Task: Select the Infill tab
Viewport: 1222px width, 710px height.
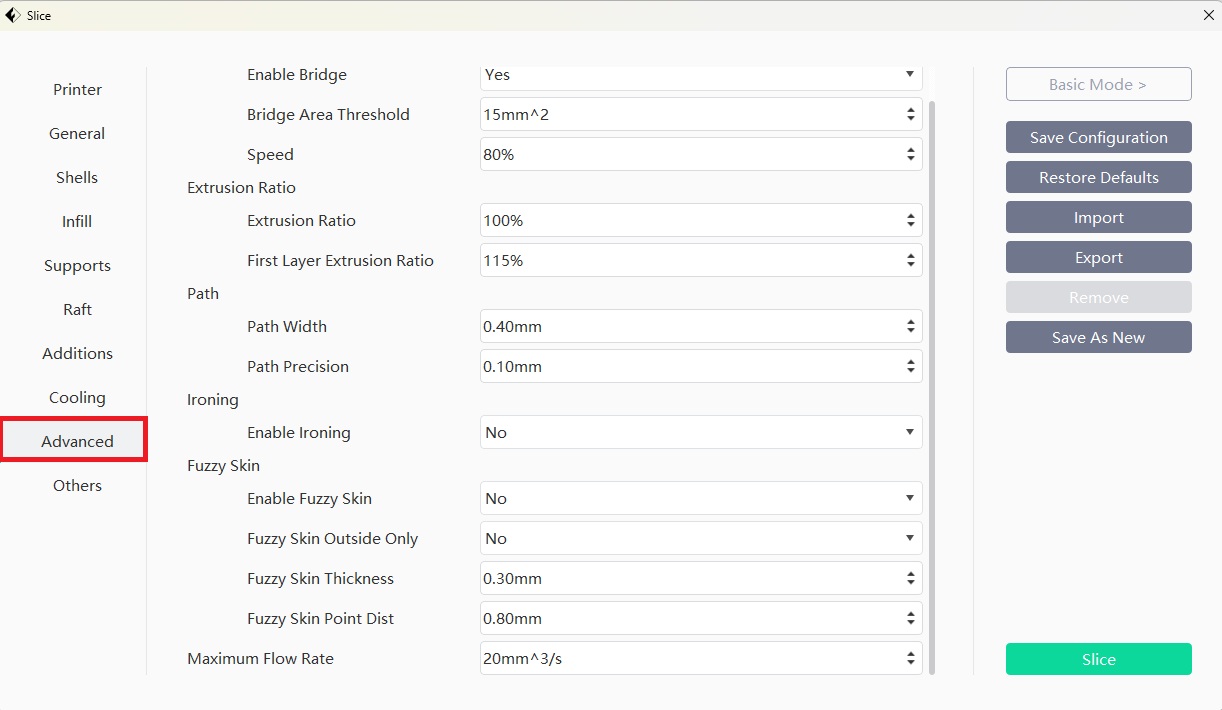Action: tap(77, 222)
